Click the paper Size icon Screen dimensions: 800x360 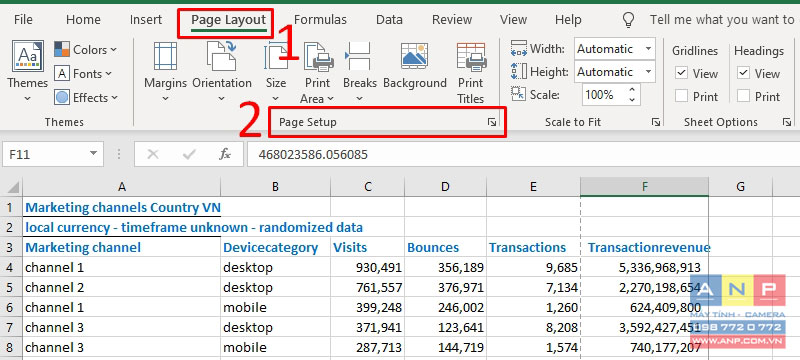pyautogui.click(x=276, y=56)
